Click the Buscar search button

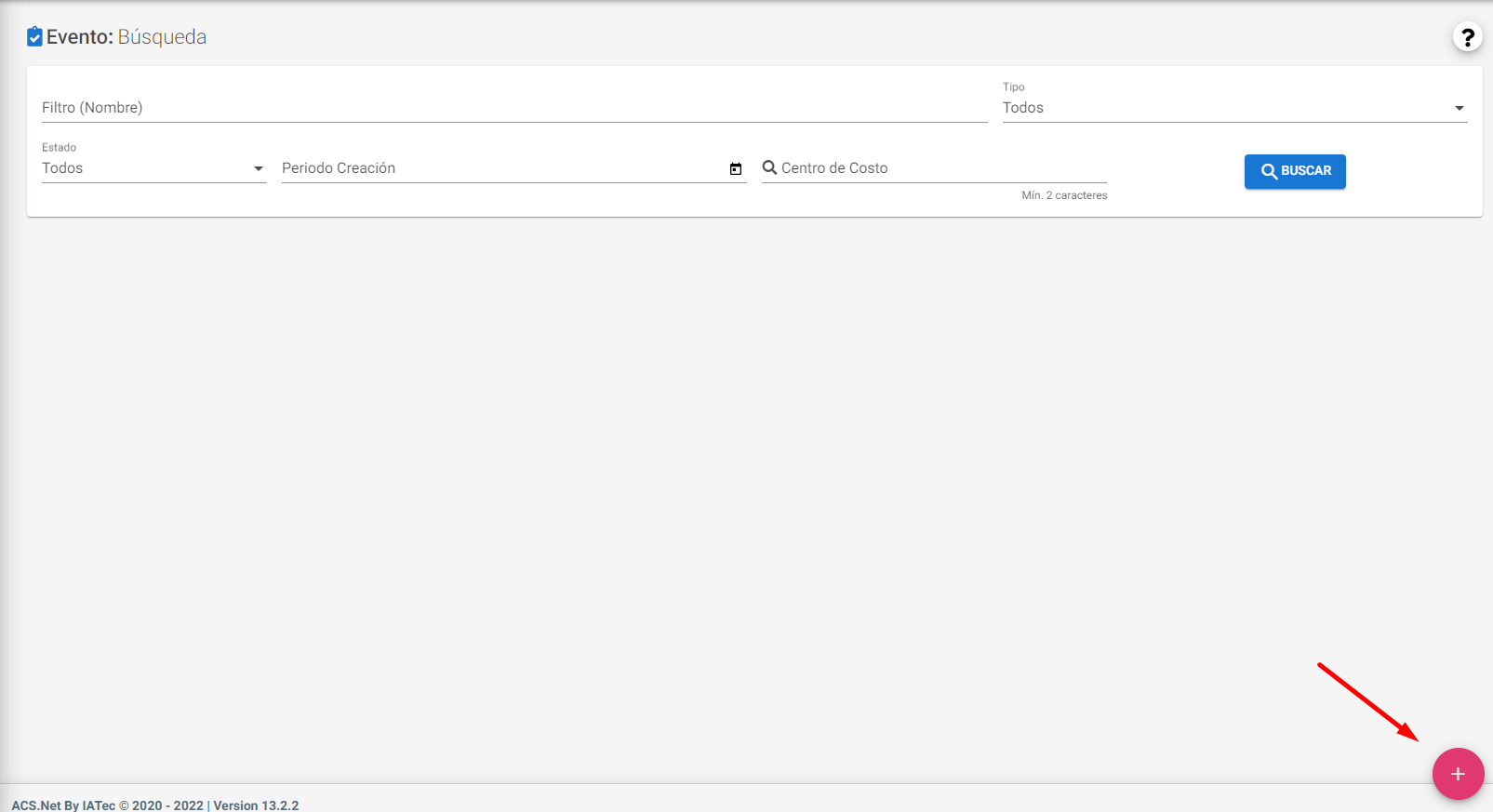click(x=1295, y=171)
